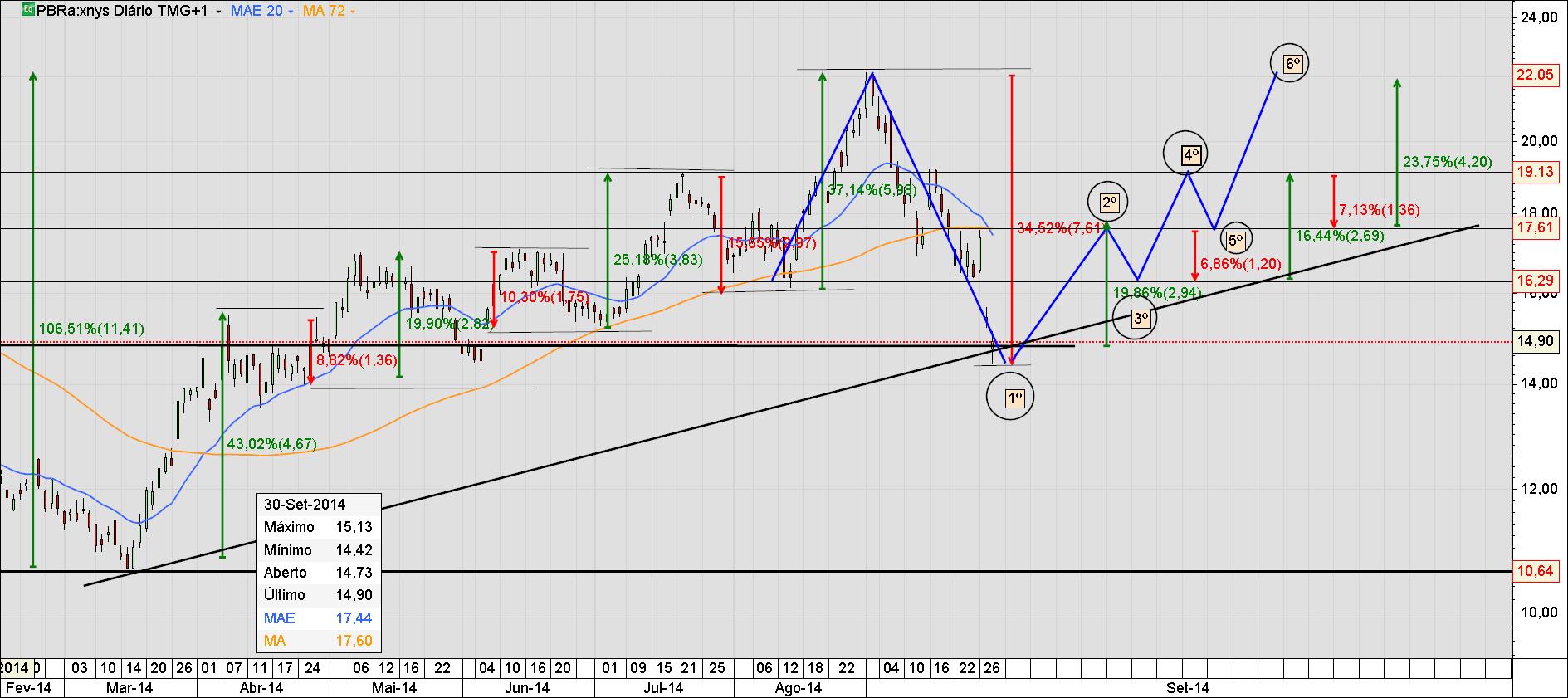Open the MAE 20 indicator dropdown arrow
This screenshot has width=1568, height=698.
292,12
